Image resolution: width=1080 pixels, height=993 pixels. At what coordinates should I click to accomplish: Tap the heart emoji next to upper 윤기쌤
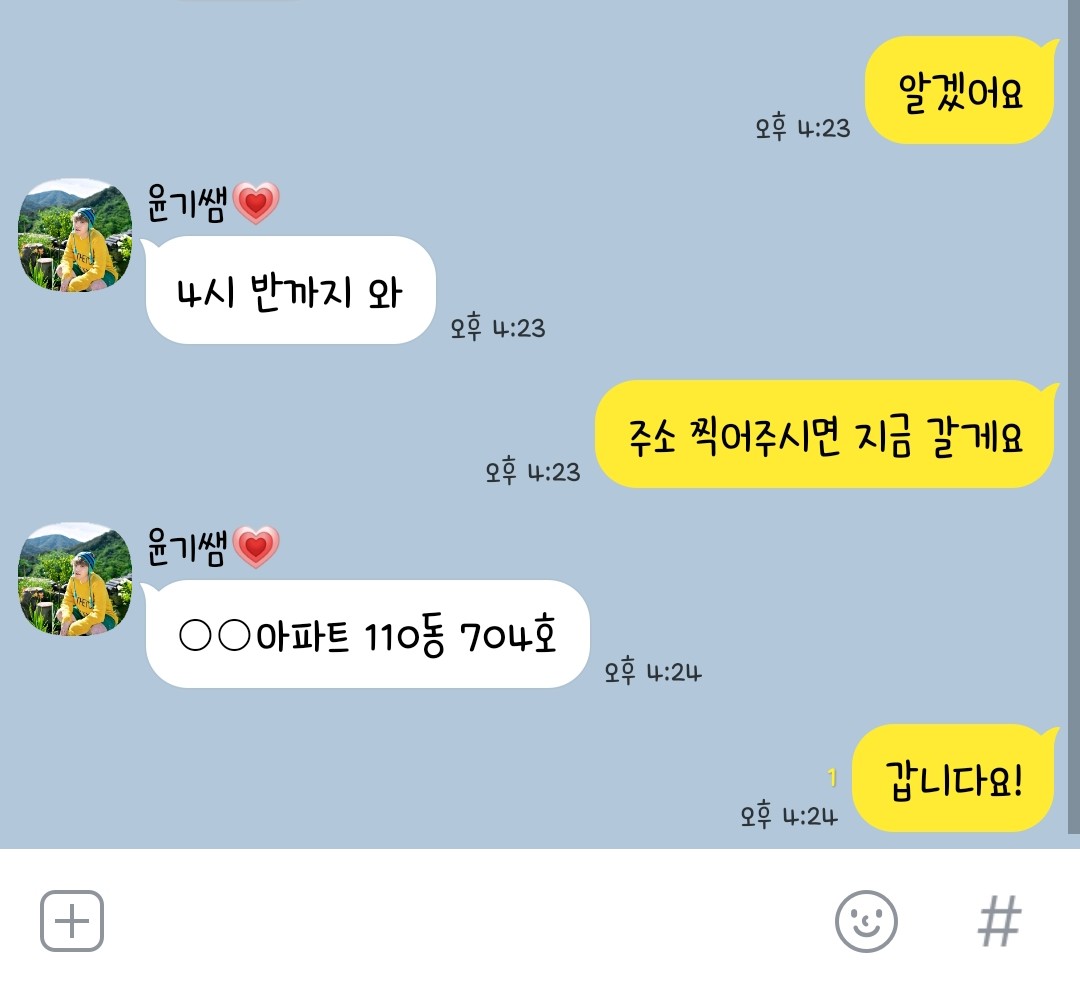click(256, 203)
